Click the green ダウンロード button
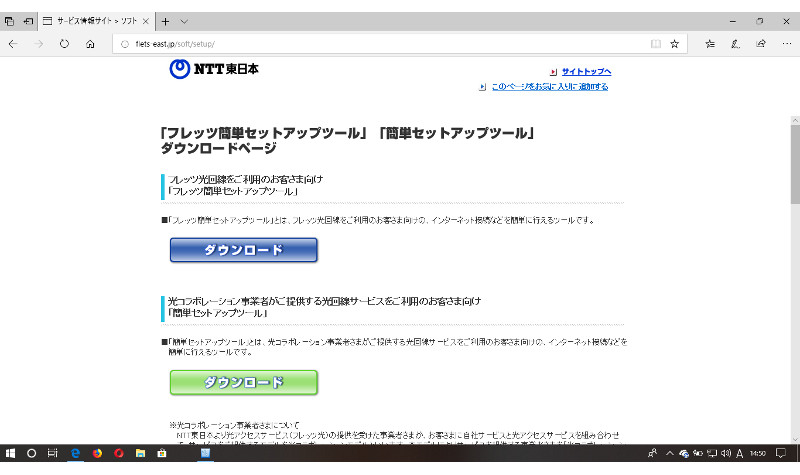This screenshot has height=475, width=800. click(x=243, y=383)
